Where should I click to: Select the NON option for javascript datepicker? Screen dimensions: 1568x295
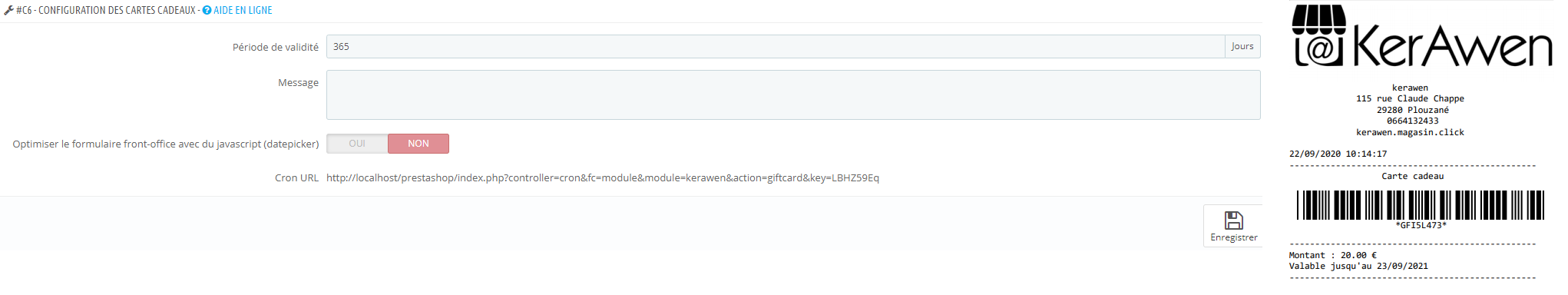[x=418, y=144]
